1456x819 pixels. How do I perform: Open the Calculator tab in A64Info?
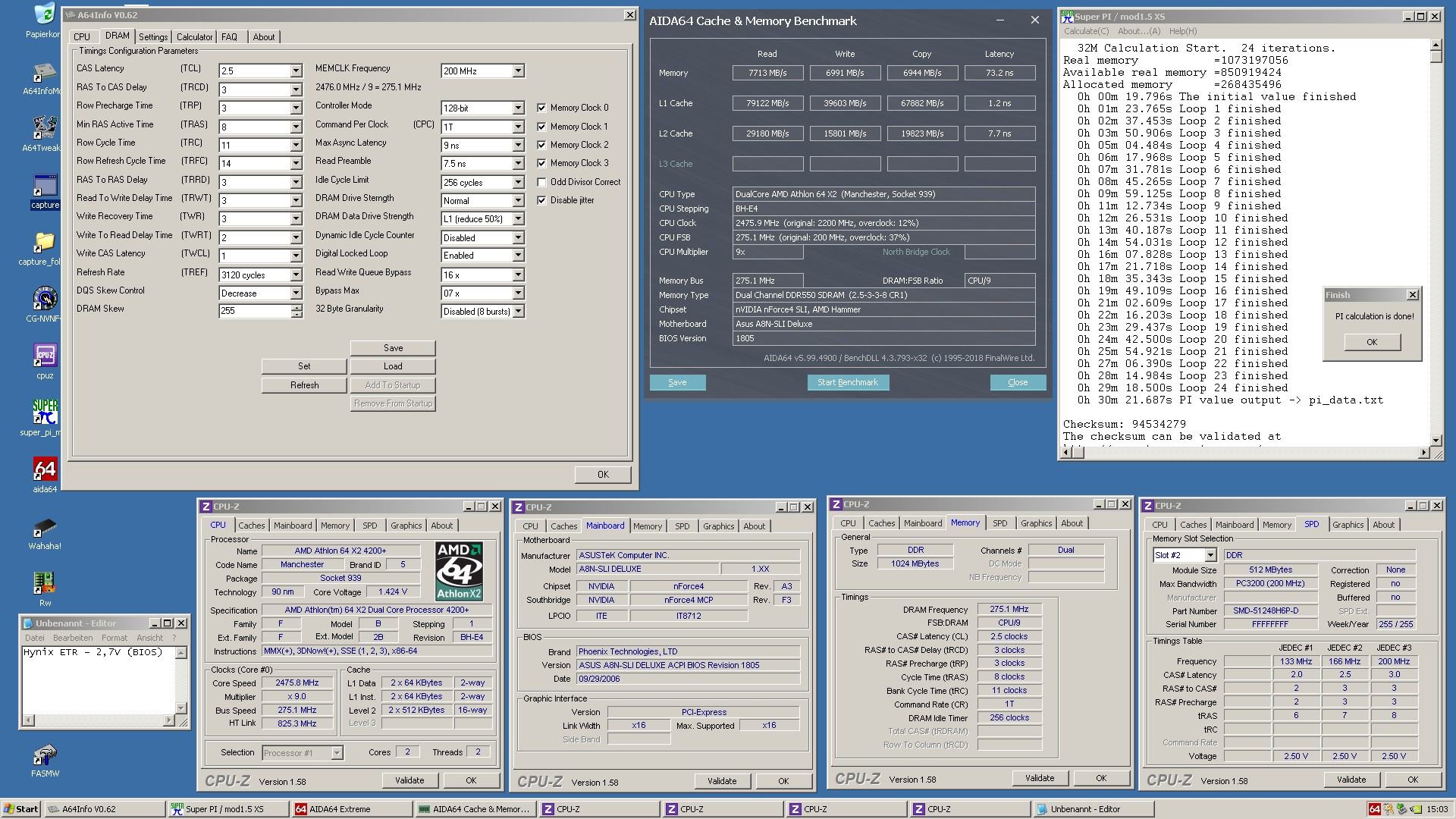pos(195,37)
